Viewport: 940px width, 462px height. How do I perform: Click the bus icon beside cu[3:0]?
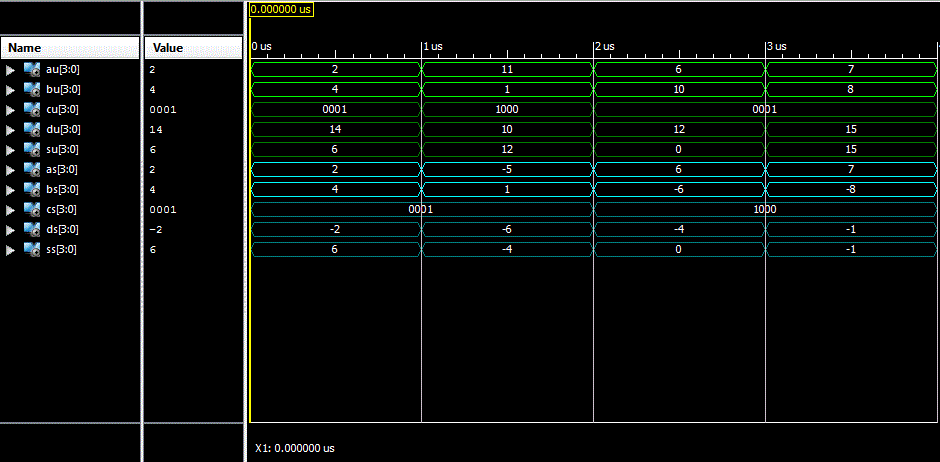click(31, 110)
